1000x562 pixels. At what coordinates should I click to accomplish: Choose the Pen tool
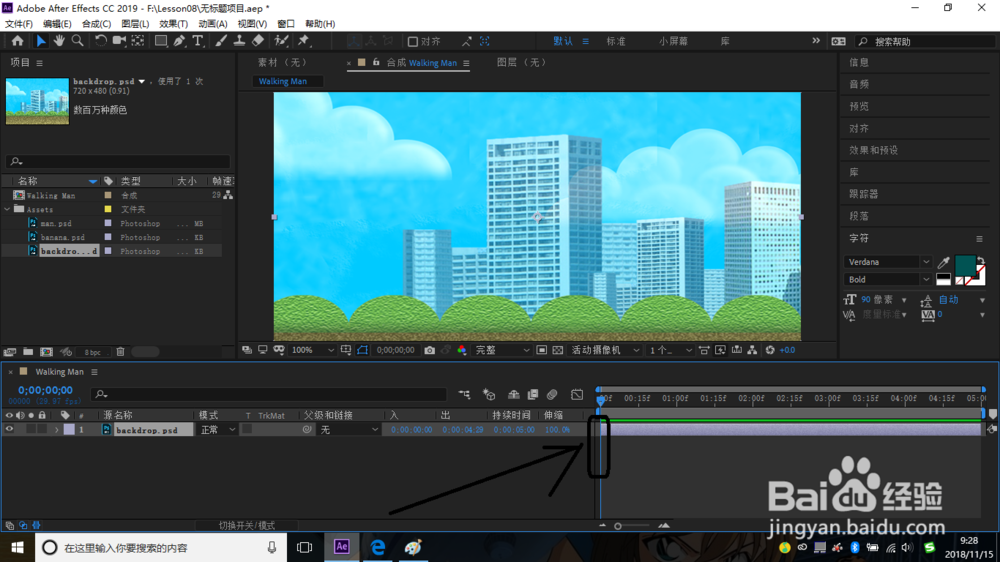click(x=179, y=41)
